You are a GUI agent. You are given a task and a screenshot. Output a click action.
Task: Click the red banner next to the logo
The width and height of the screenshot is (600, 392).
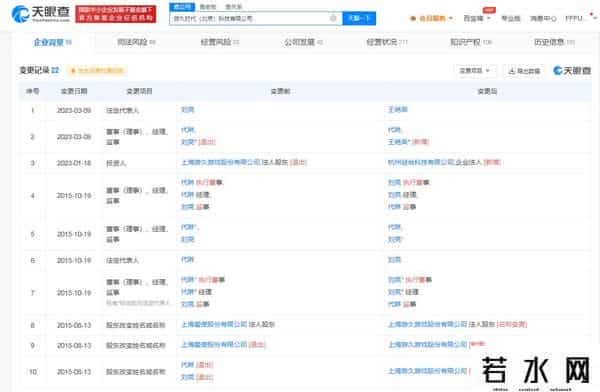116,14
